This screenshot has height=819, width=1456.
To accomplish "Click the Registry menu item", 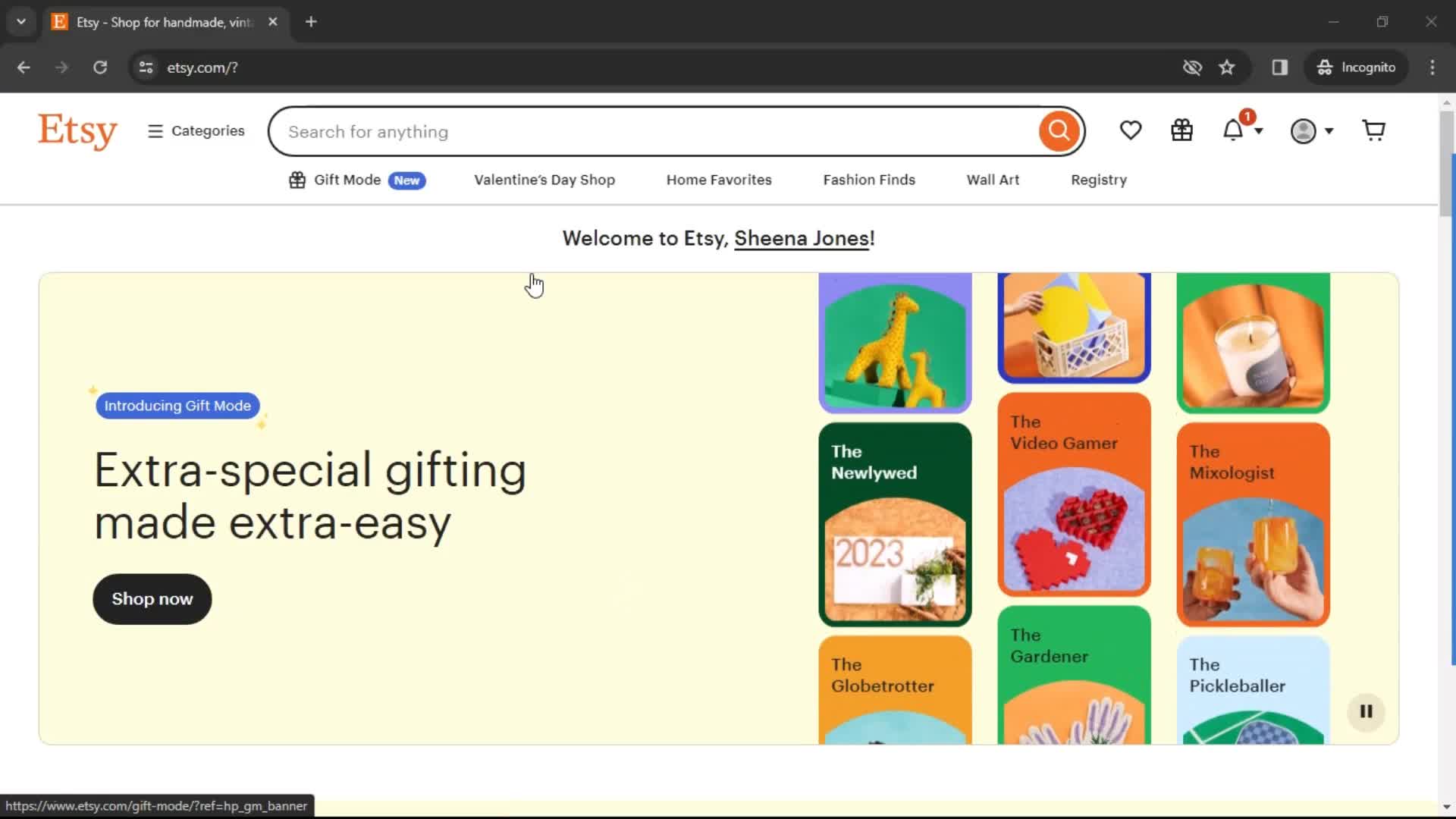I will 1098,179.
